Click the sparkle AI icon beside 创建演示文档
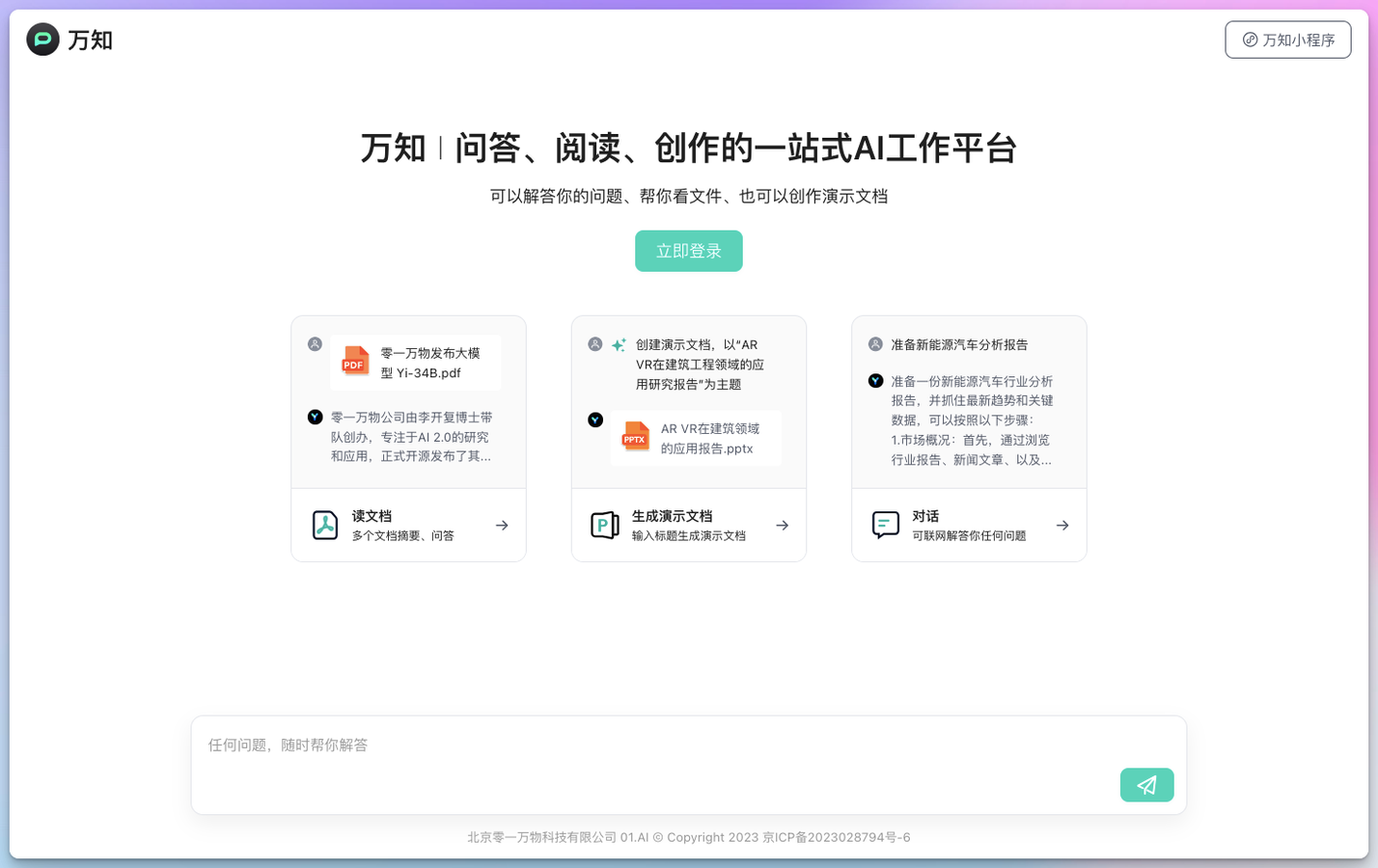The width and height of the screenshot is (1378, 868). (619, 344)
